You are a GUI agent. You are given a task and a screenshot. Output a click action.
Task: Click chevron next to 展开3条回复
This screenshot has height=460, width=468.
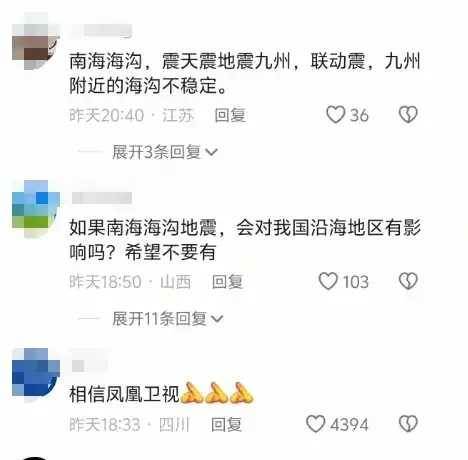[x=211, y=153]
